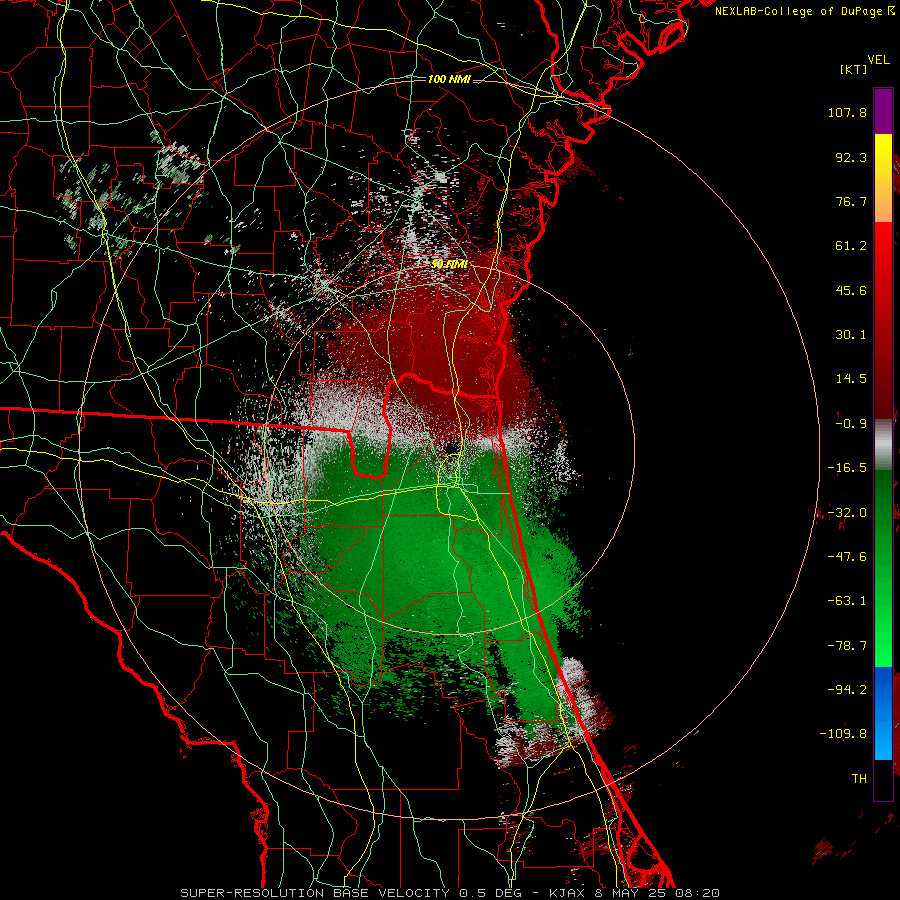Screen dimensions: 900x900
Task: Click the -32.0 velocity scale value
Action: (847, 513)
